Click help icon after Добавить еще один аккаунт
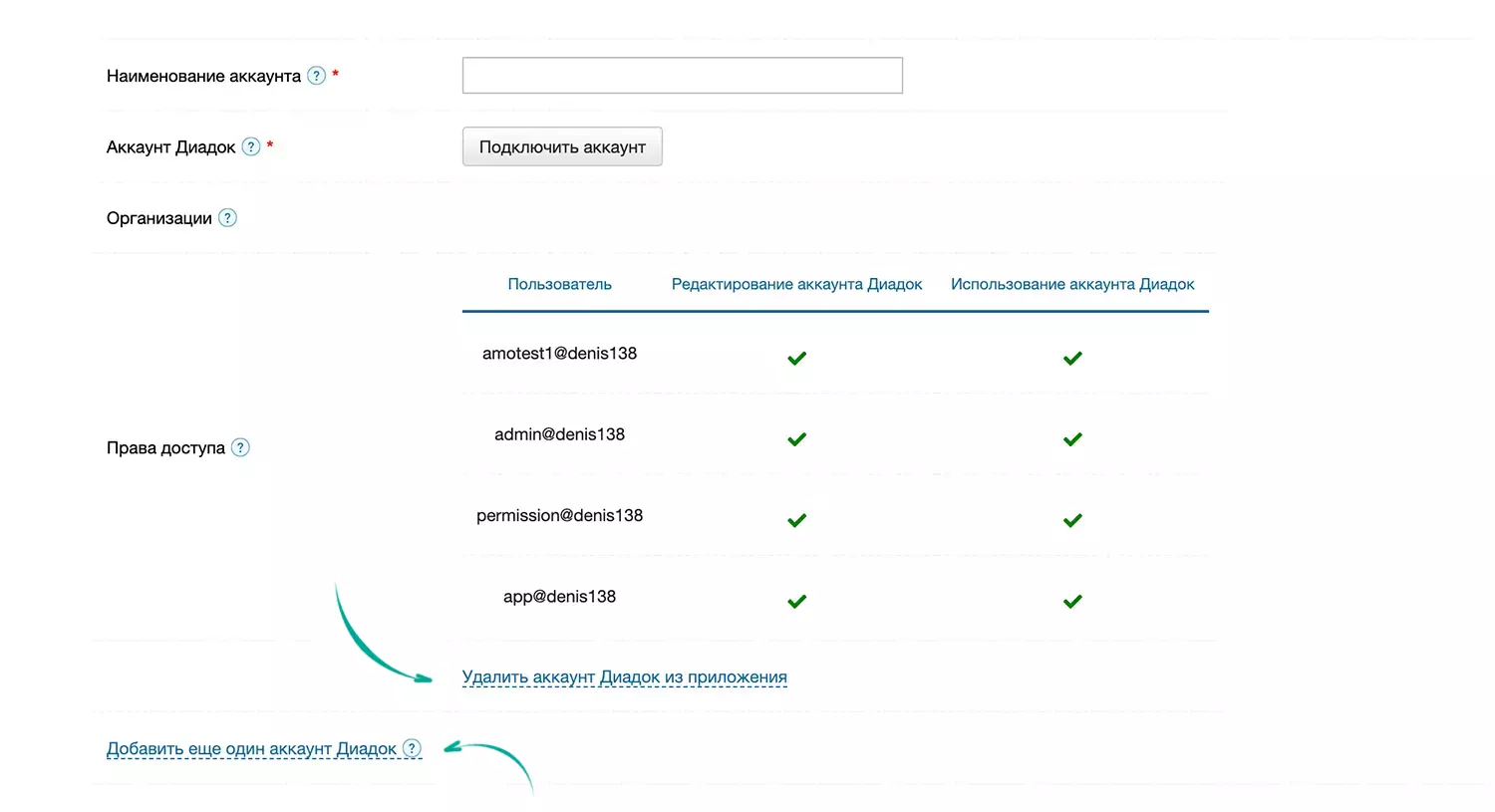The width and height of the screenshot is (1495, 812). point(412,748)
